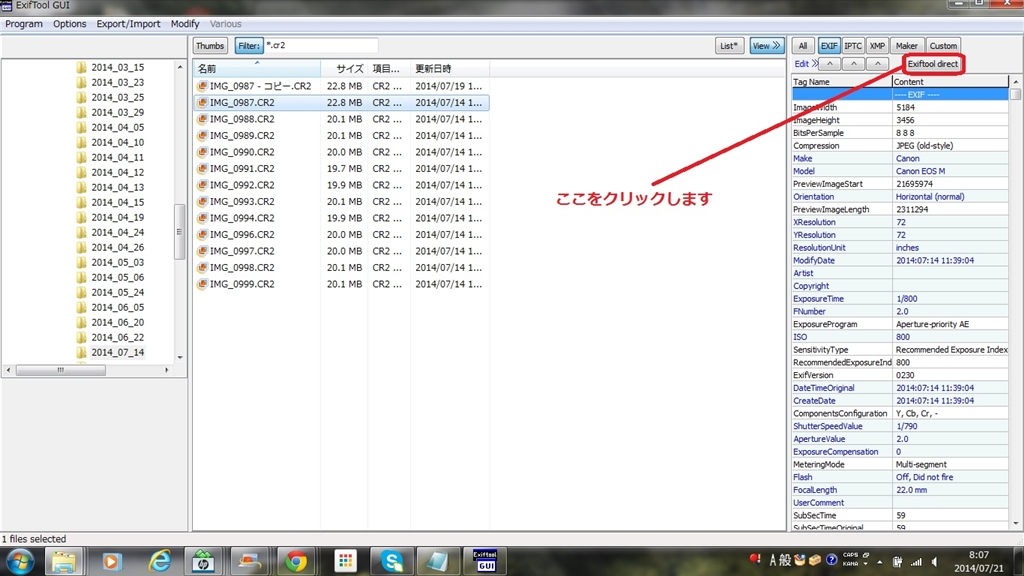Viewport: 1024px width, 576px height.
Task: Click the Windows Start button
Action: 19,562
